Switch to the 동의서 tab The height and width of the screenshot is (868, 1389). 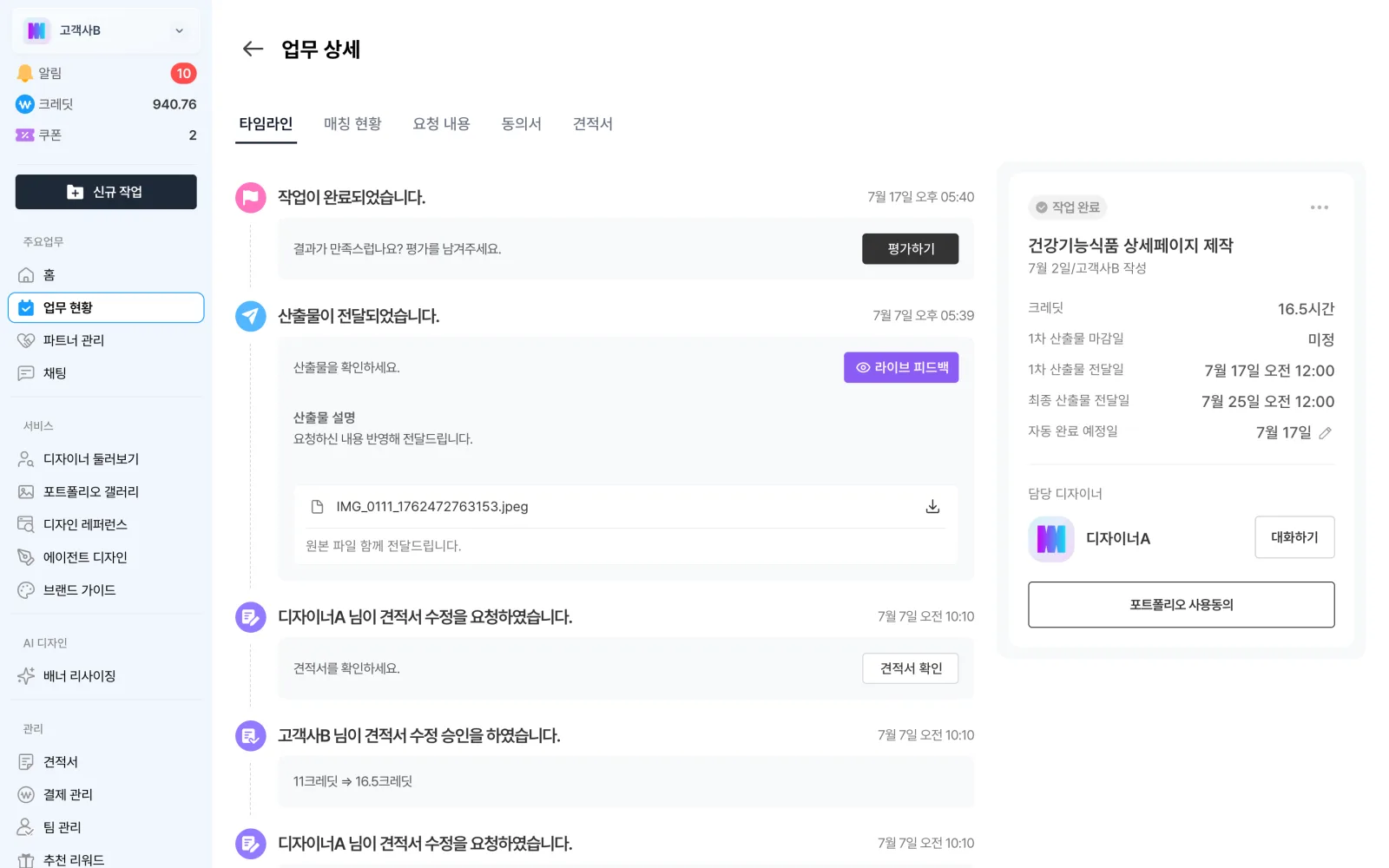(521, 124)
